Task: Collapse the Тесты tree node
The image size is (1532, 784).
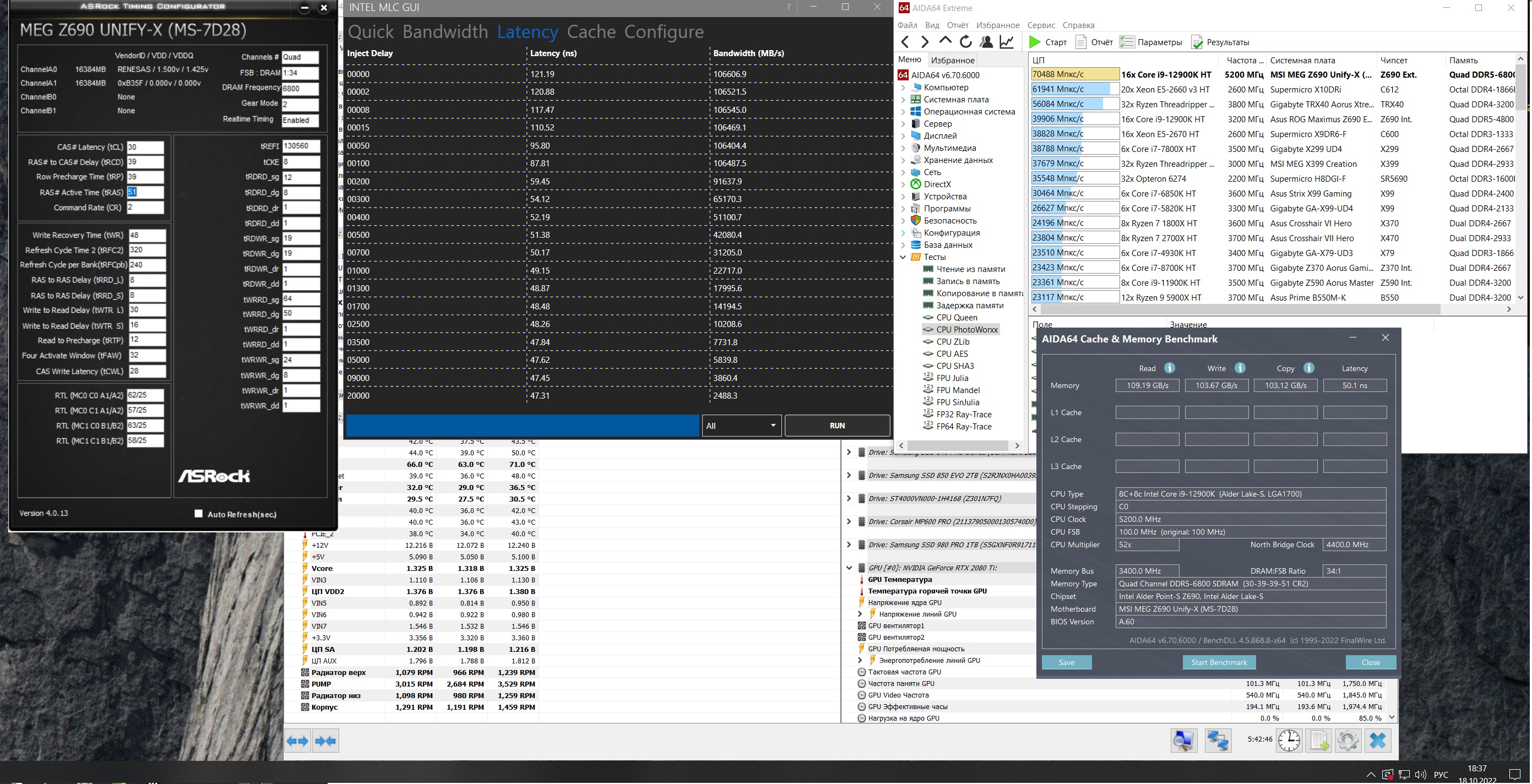Action: (903, 257)
